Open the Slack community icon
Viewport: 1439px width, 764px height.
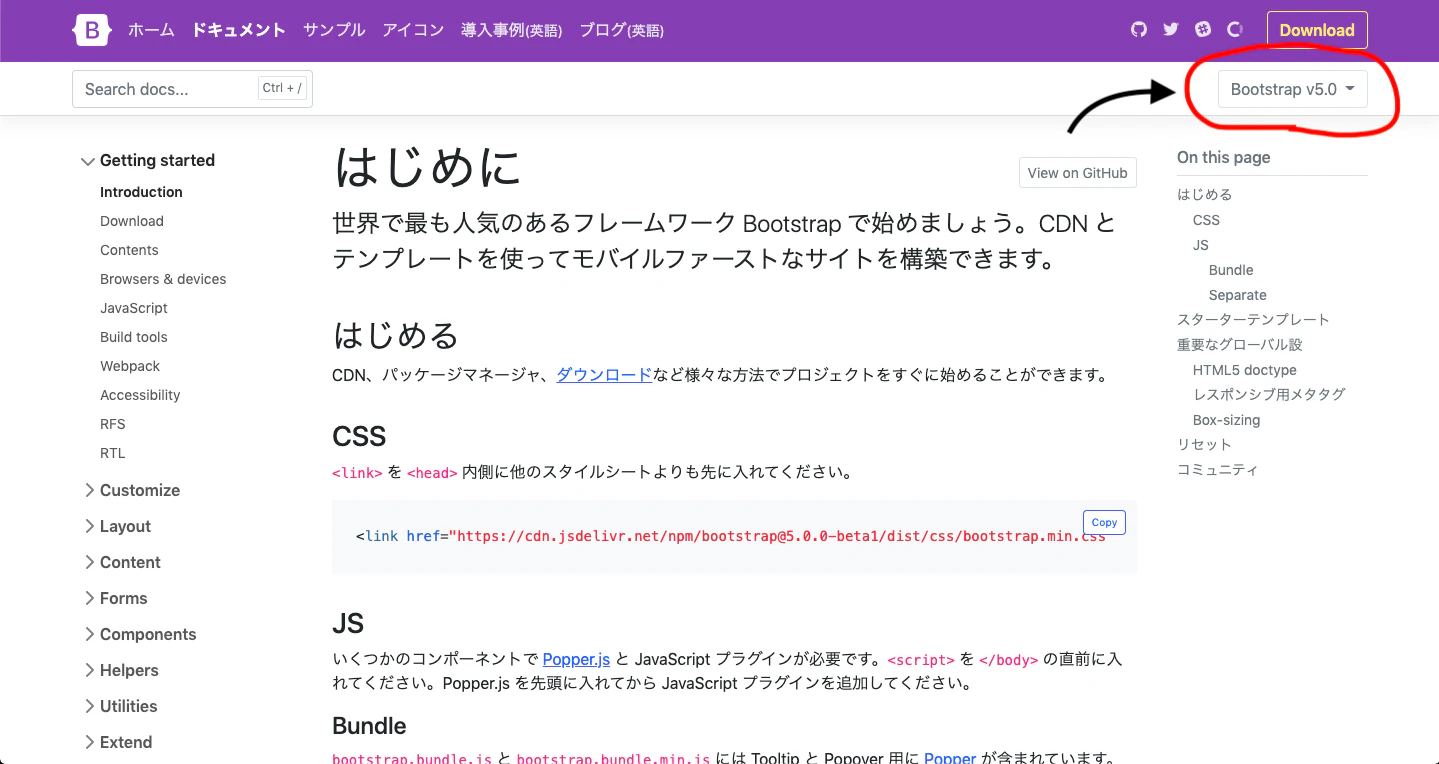tap(1202, 29)
